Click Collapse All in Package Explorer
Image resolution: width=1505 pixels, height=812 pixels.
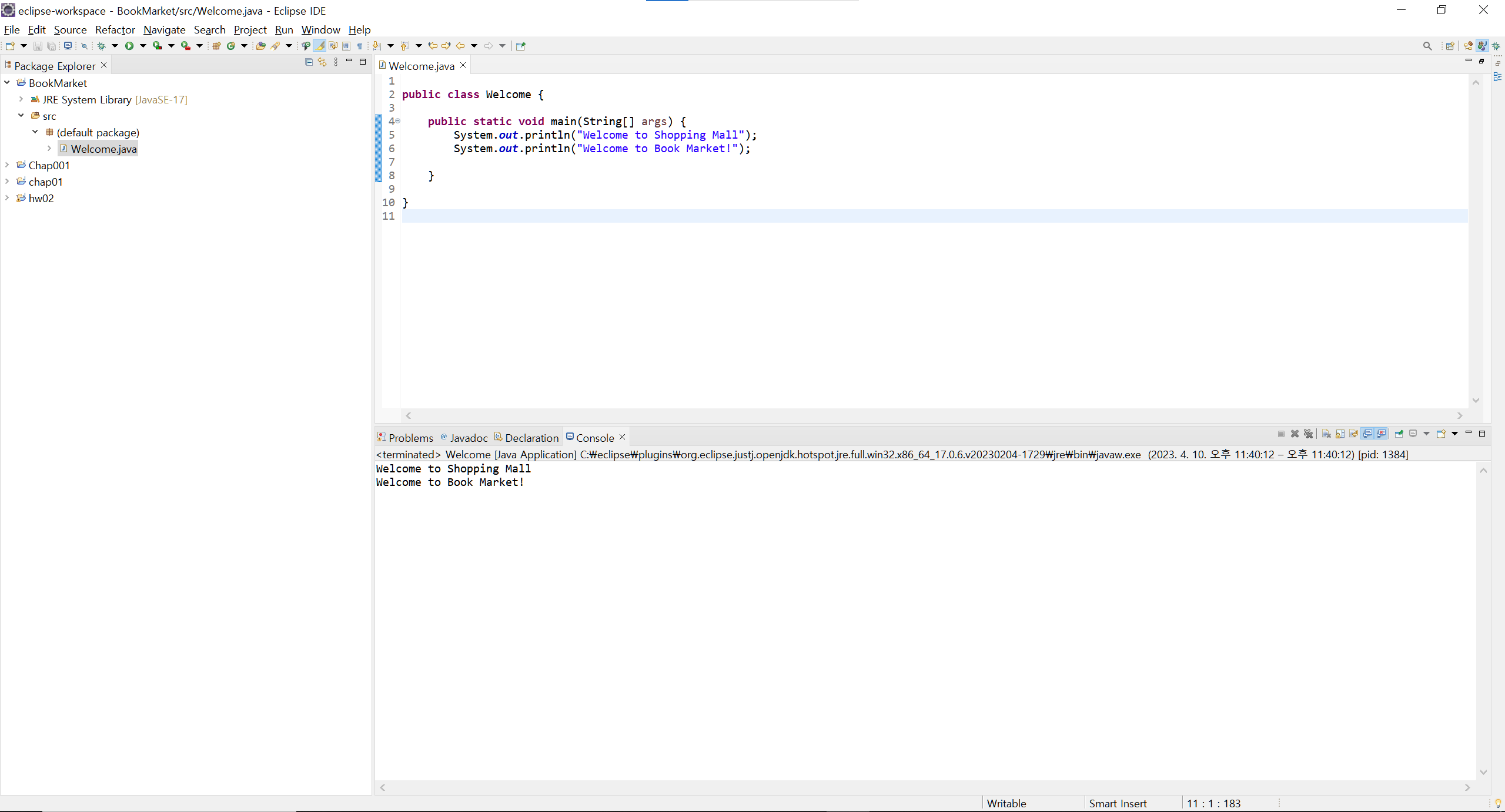(x=309, y=62)
